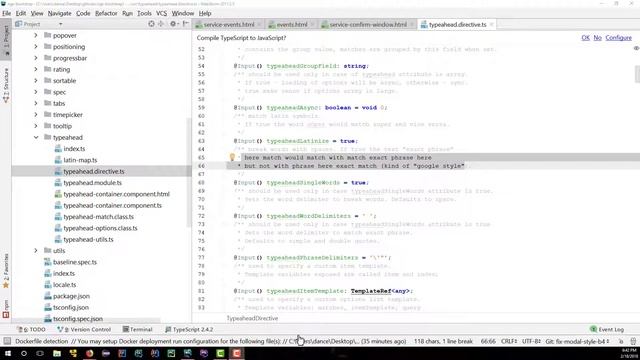
Task: Click typeahead.directive.ts file icon in tree
Action: click(x=58, y=171)
